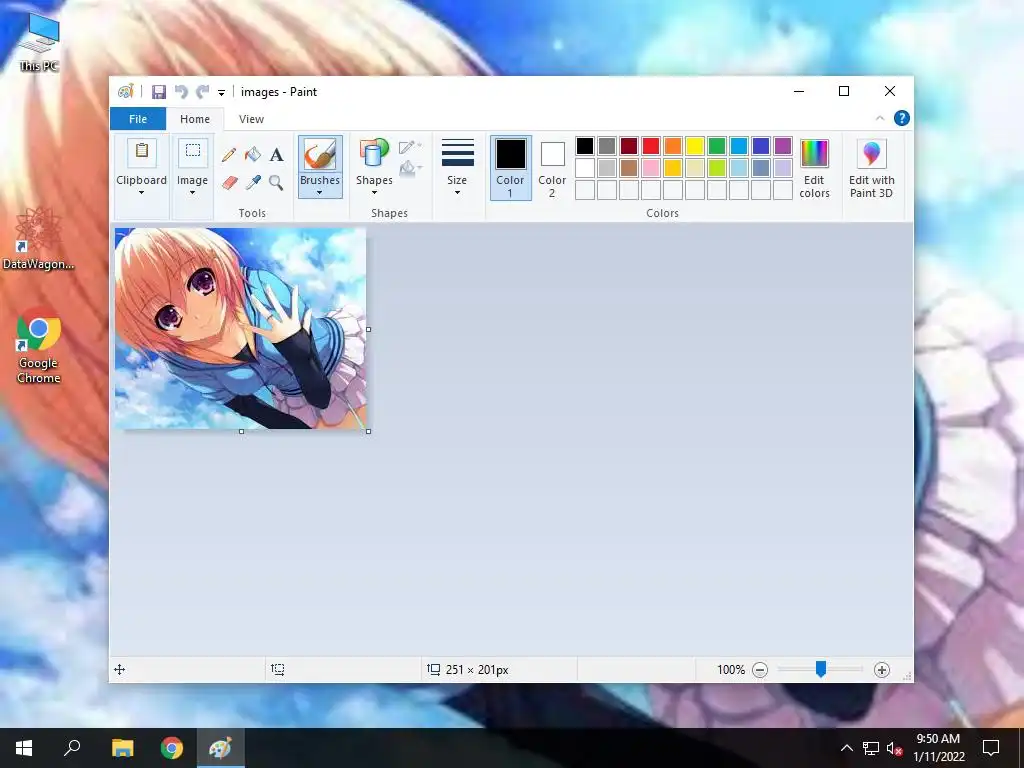Pick the yellow color swatch

695,146
